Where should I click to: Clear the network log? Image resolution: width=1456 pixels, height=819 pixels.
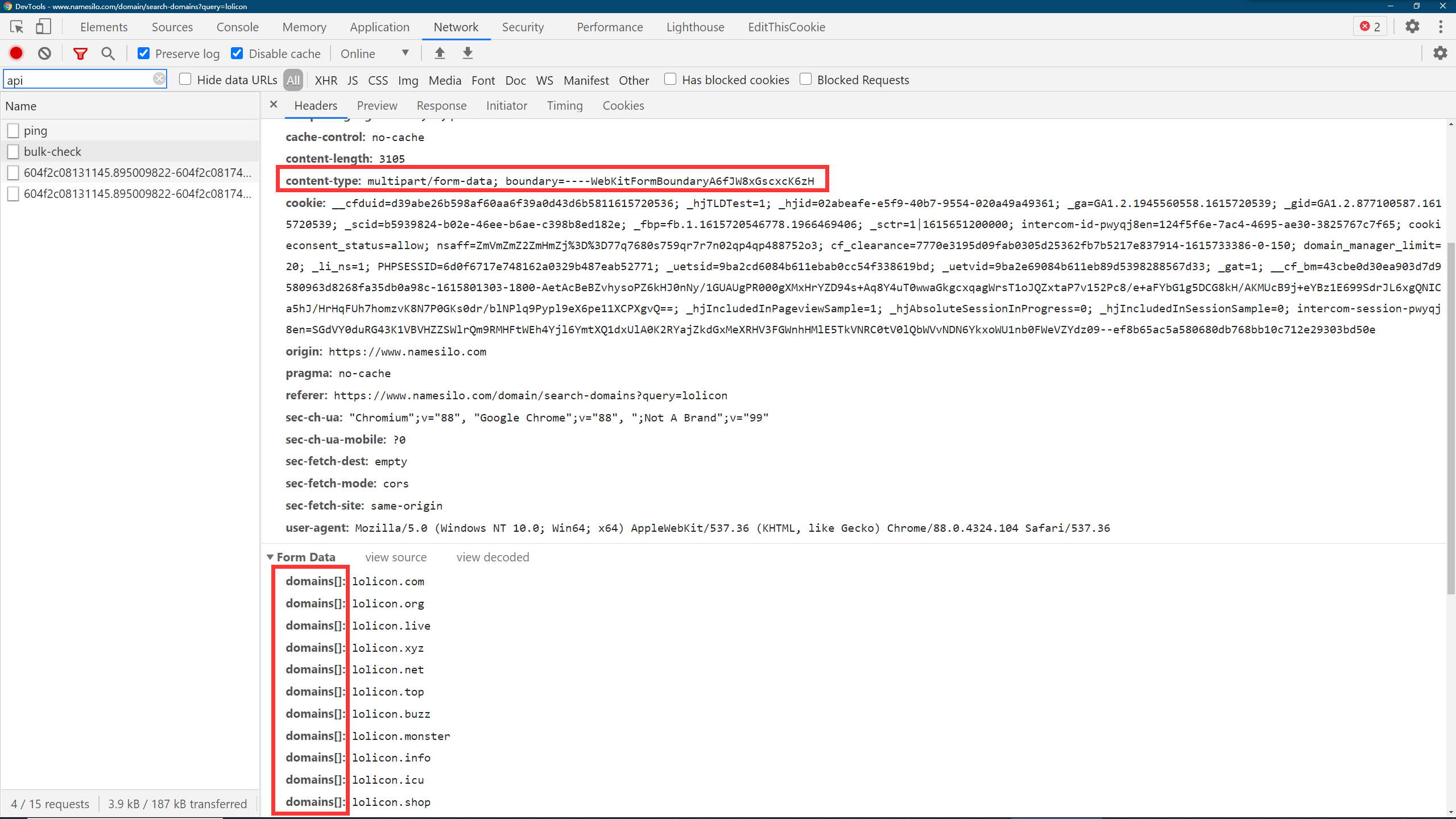click(x=44, y=53)
